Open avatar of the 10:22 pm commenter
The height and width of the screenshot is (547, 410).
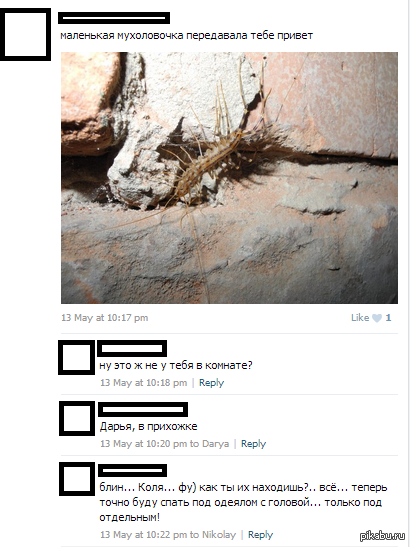tap(77, 479)
